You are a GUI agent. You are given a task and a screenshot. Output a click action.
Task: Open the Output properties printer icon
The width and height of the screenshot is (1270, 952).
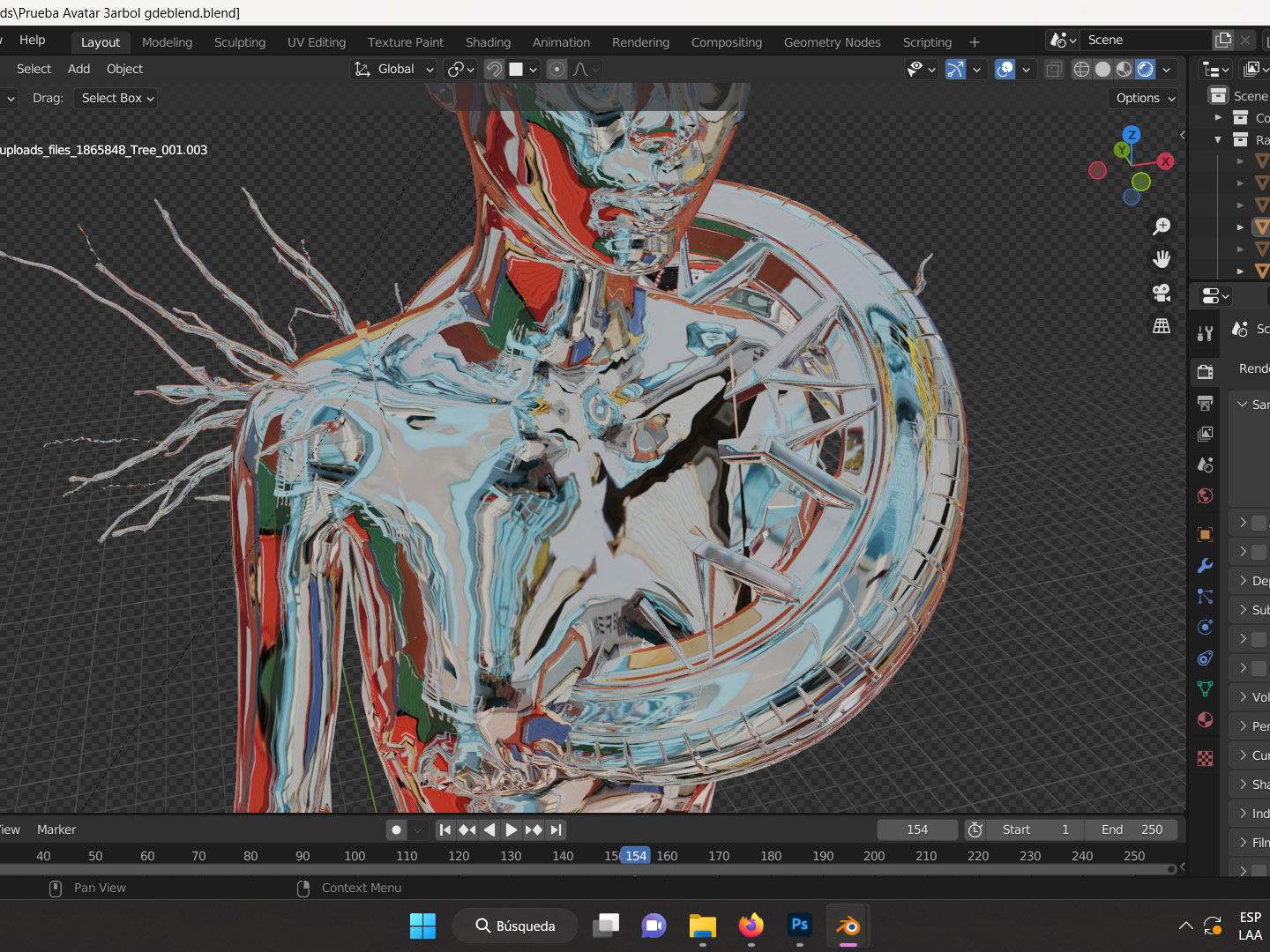point(1205,403)
